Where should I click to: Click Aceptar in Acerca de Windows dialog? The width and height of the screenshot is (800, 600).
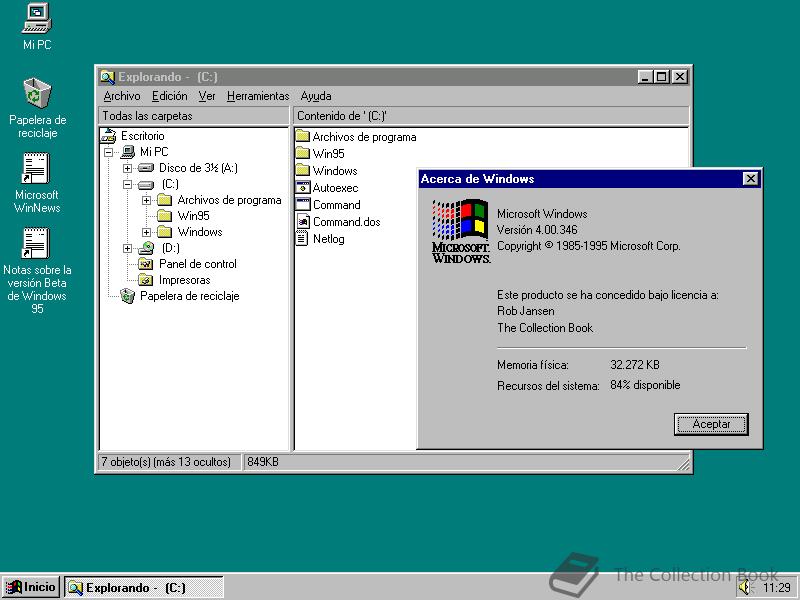point(711,424)
